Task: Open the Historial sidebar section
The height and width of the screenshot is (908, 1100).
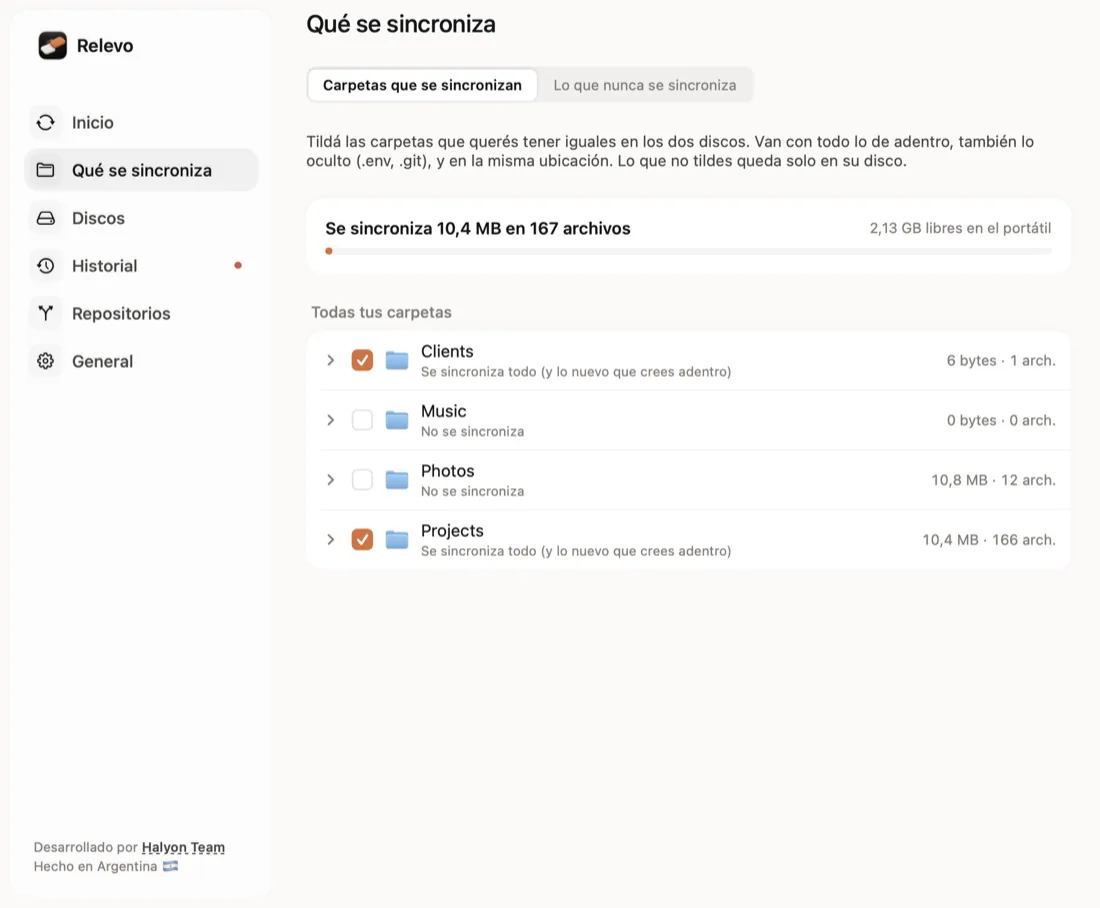Action: coord(141,266)
